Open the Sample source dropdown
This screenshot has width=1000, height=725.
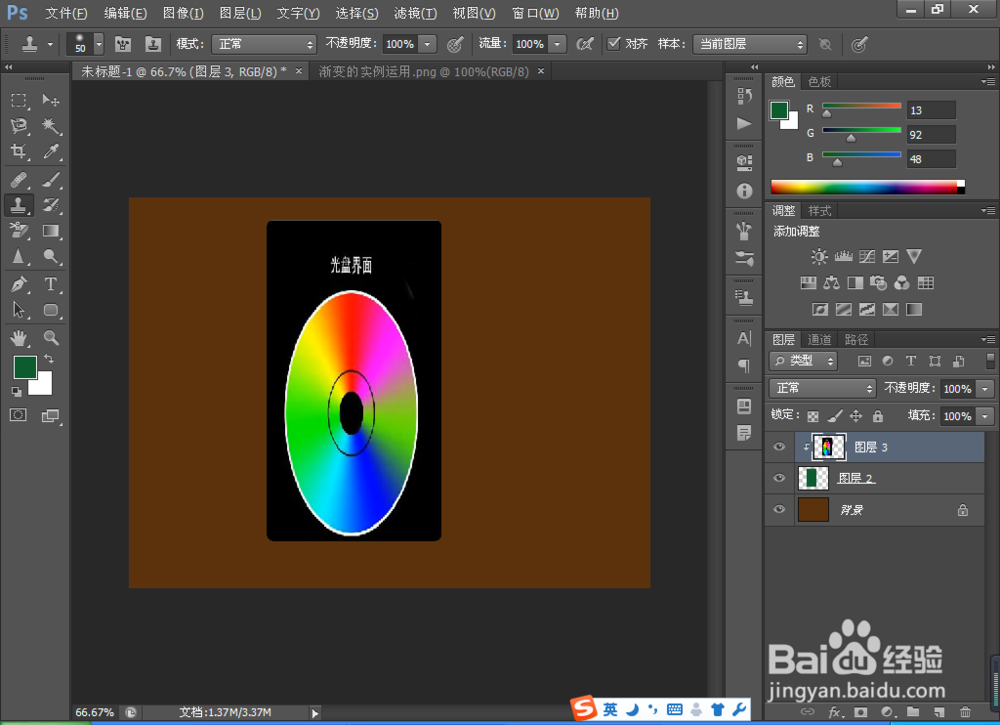tap(749, 44)
